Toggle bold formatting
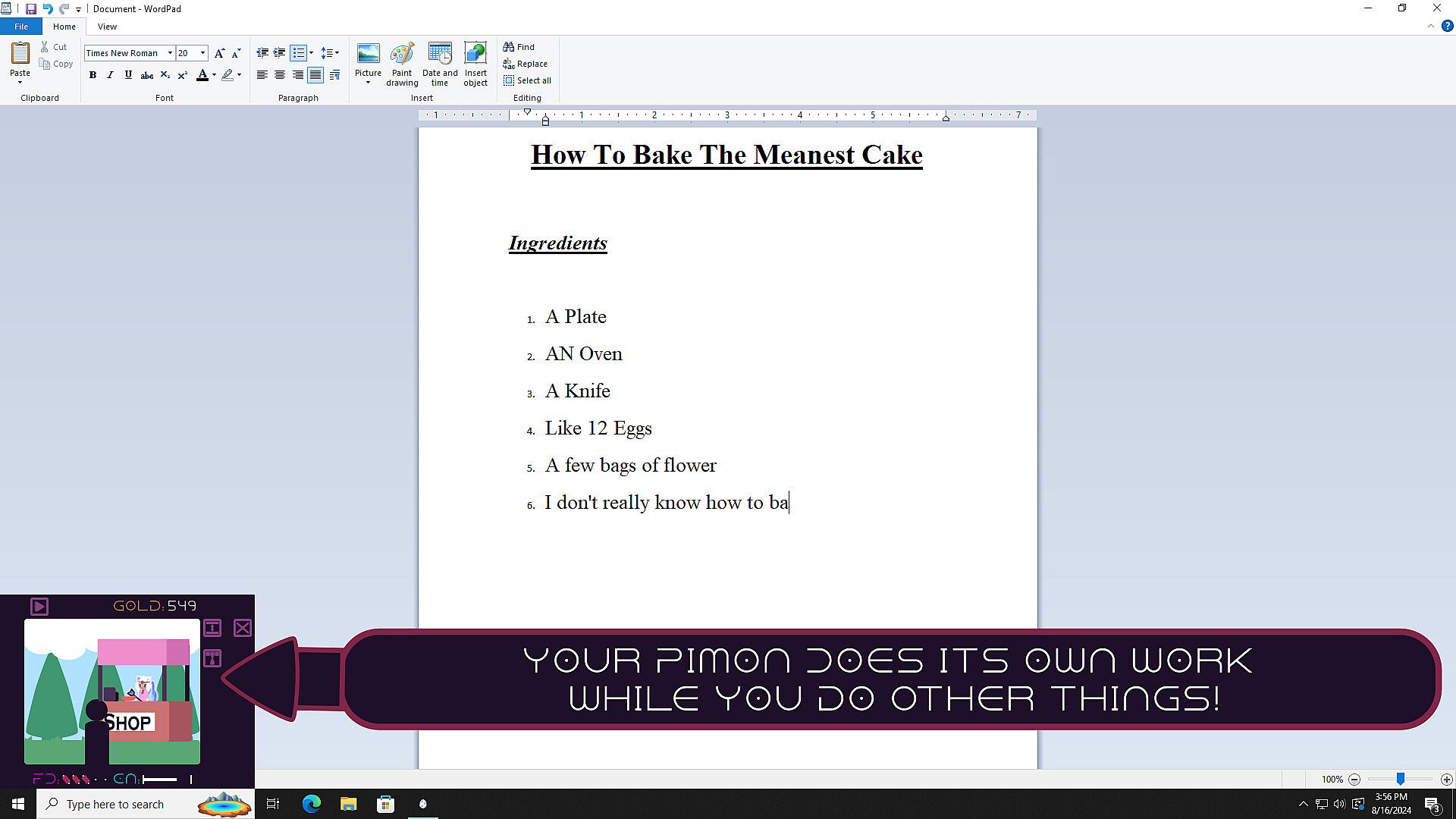 (93, 75)
